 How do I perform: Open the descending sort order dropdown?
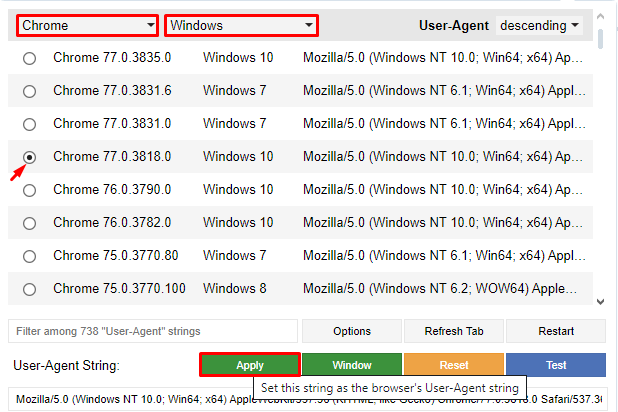[x=539, y=26]
